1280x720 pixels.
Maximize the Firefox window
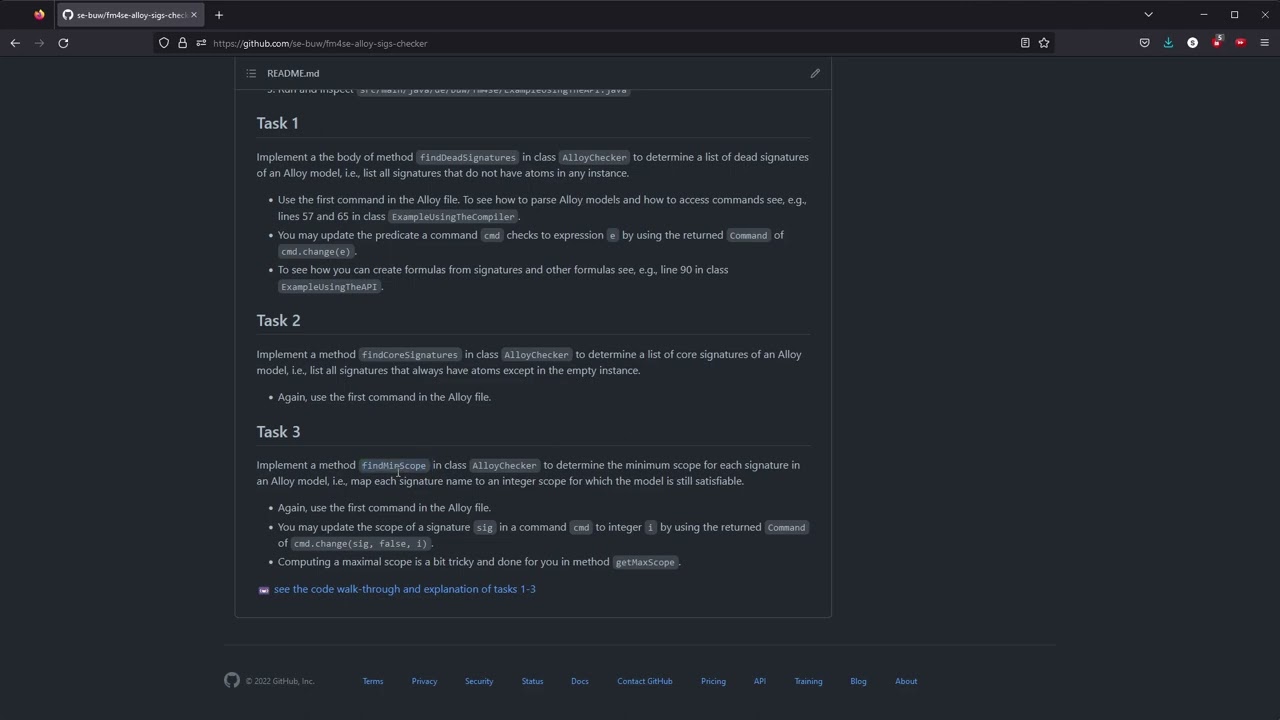coord(1234,15)
